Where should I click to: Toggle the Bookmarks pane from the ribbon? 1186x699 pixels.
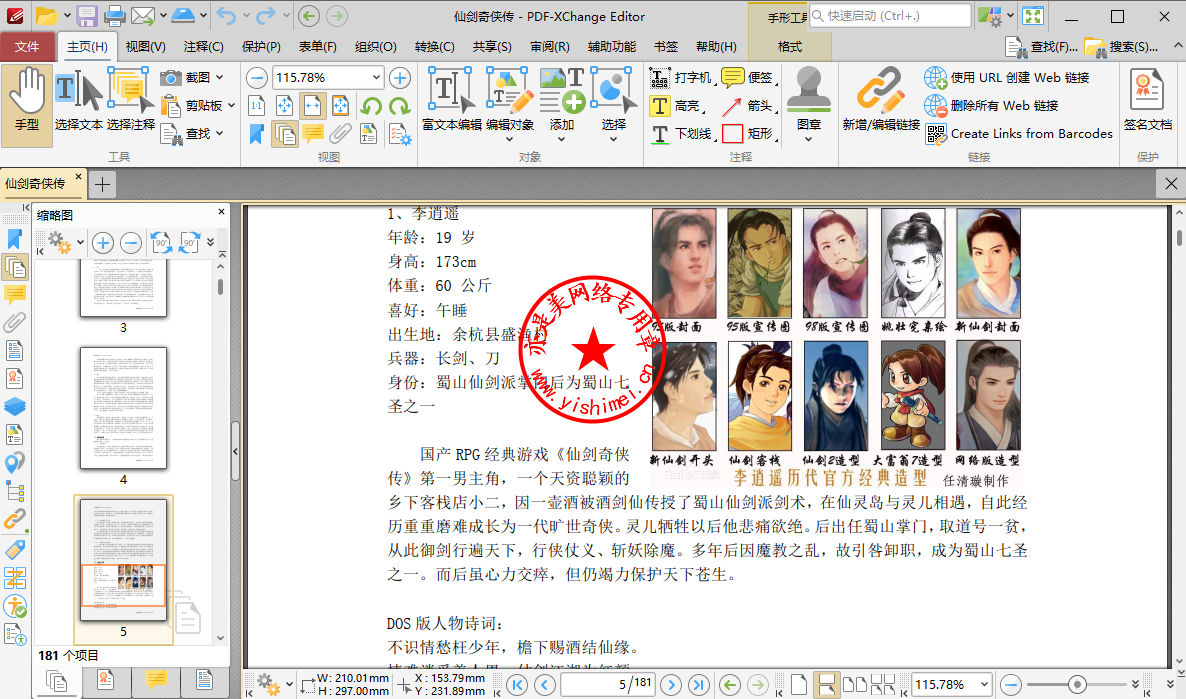click(257, 134)
